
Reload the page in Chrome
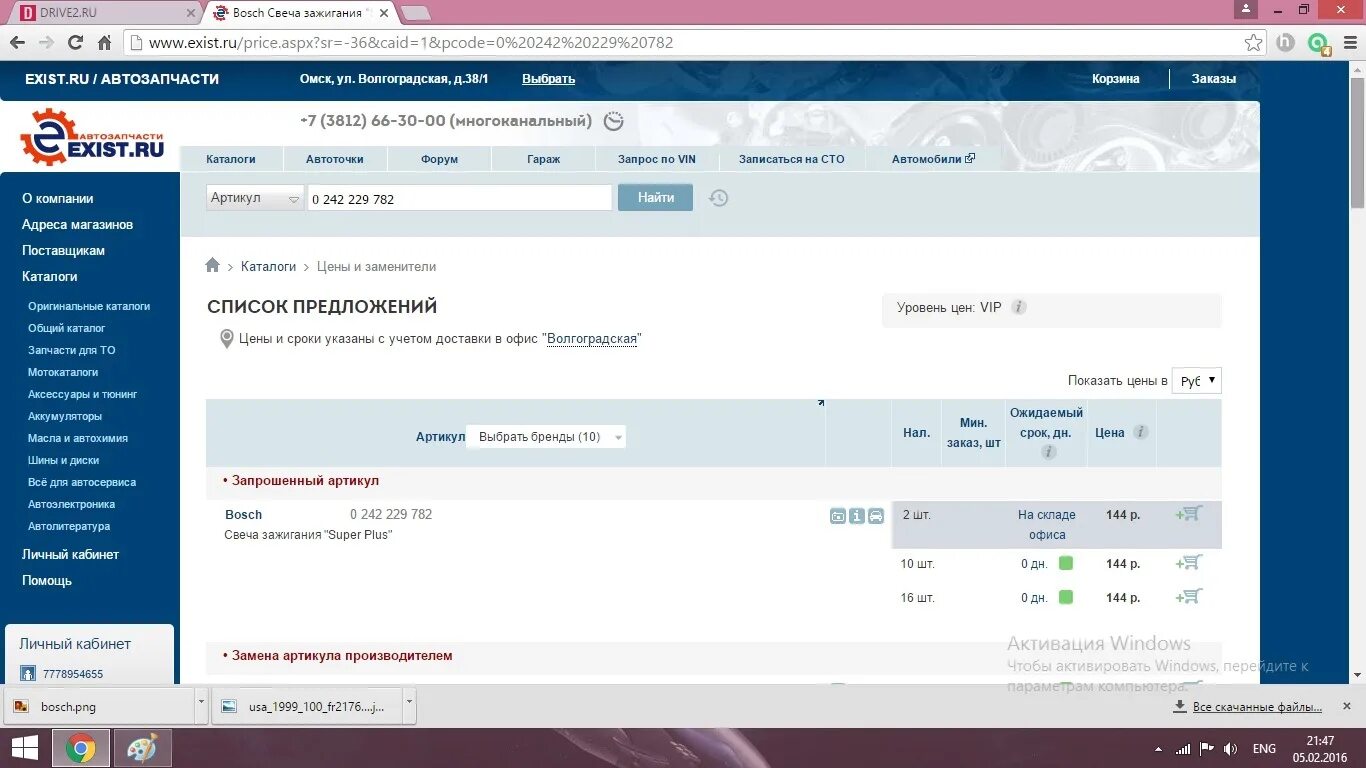click(75, 43)
